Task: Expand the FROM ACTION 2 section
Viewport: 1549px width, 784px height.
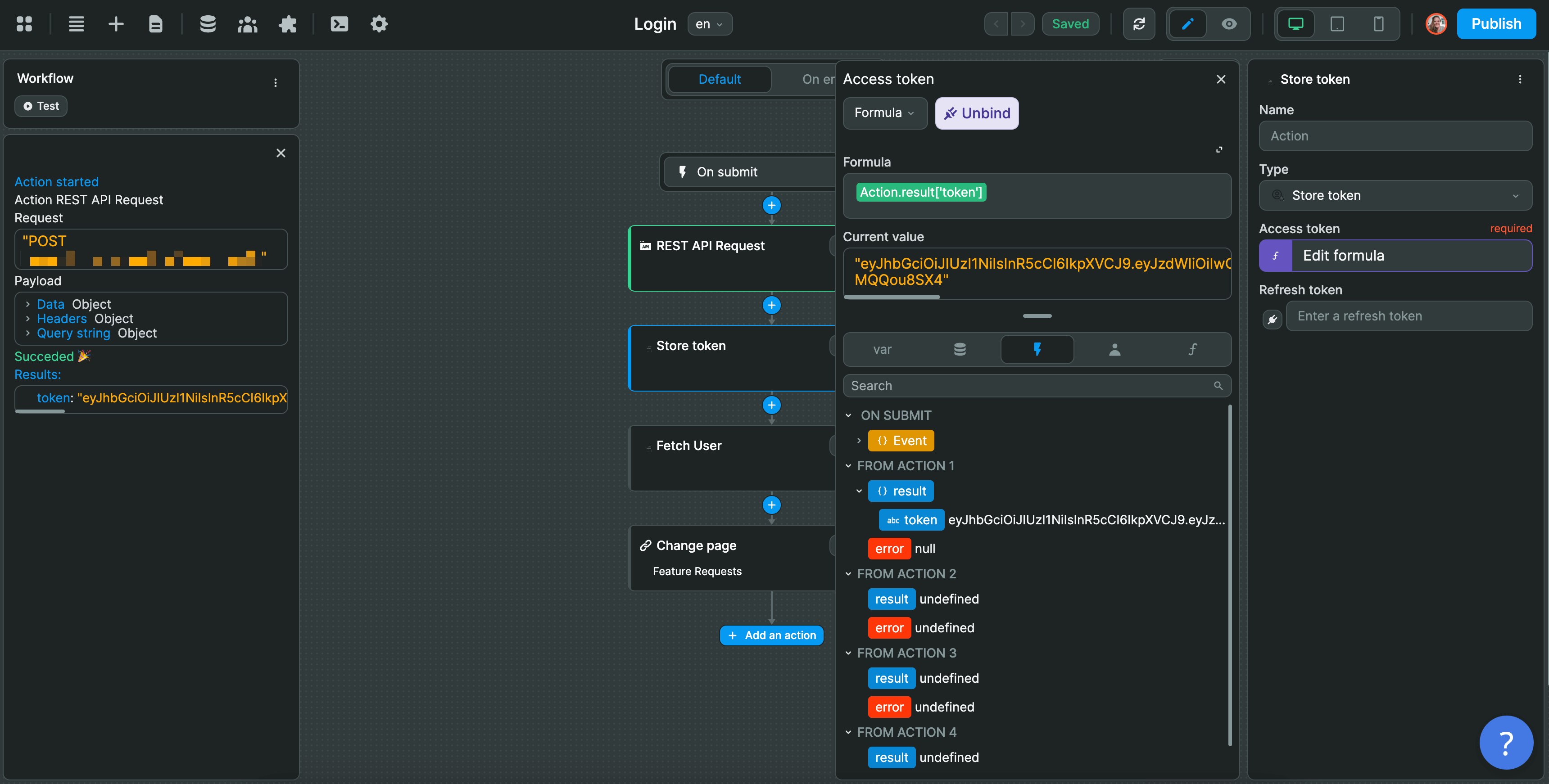Action: point(848,573)
